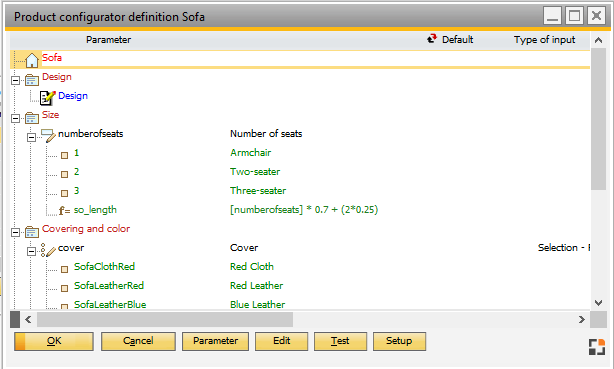Viewport: 614px width, 369px height.
Task: Click the Three-seater description text
Action: (258, 191)
